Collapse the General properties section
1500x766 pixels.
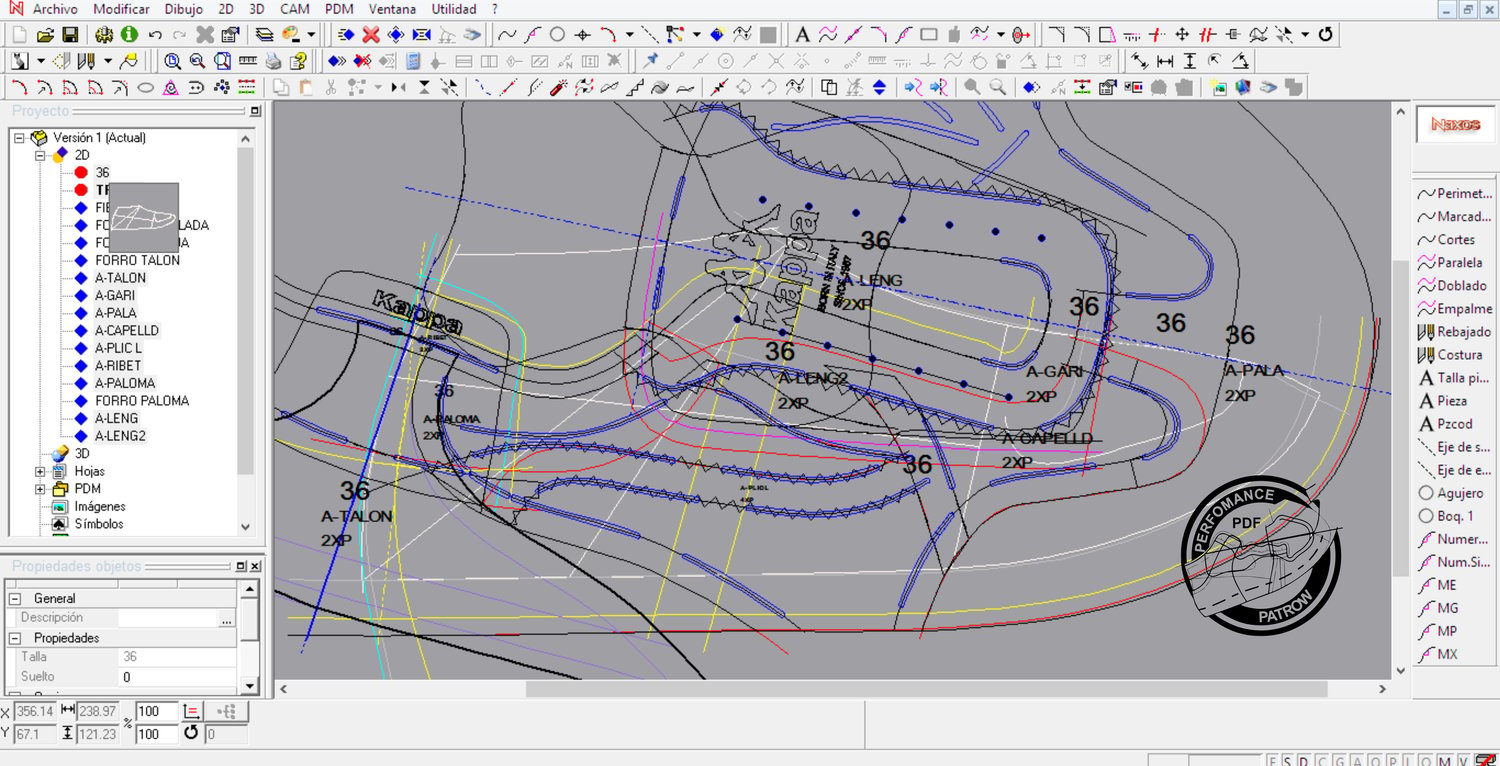coord(15,598)
